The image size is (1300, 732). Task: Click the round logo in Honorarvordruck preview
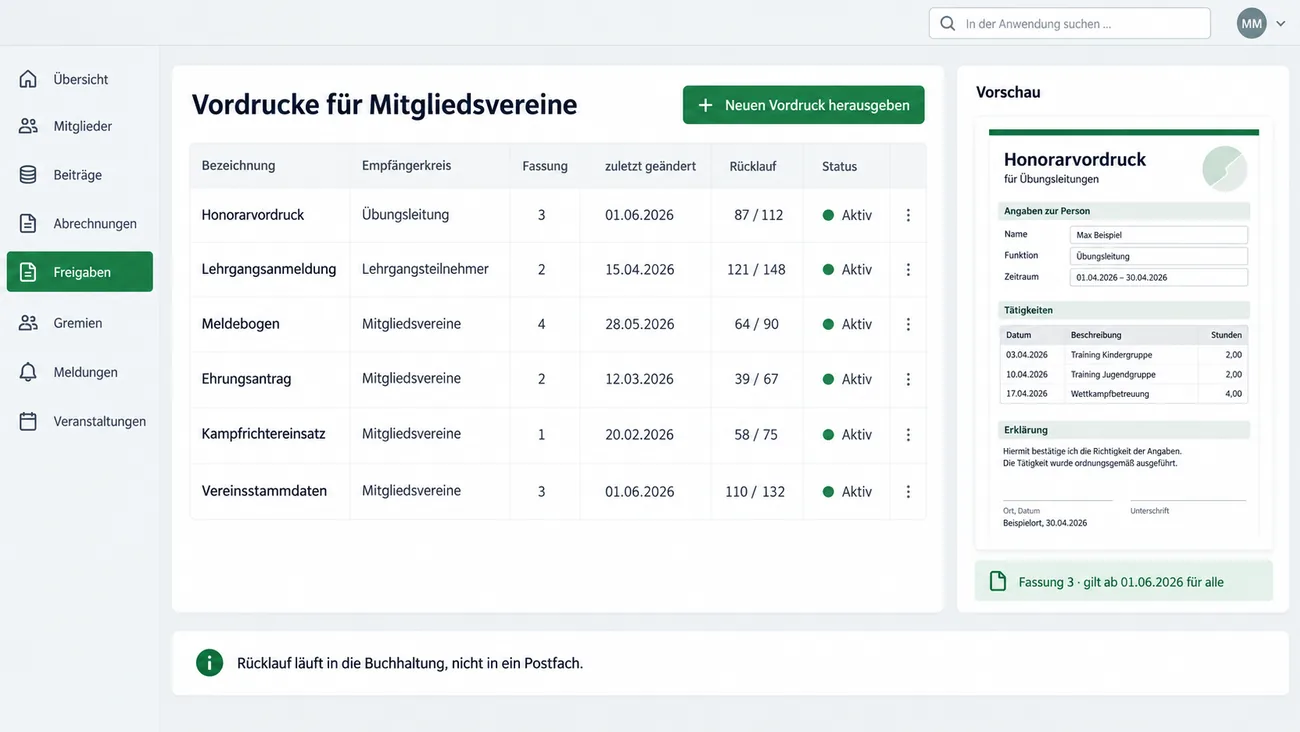click(1225, 168)
